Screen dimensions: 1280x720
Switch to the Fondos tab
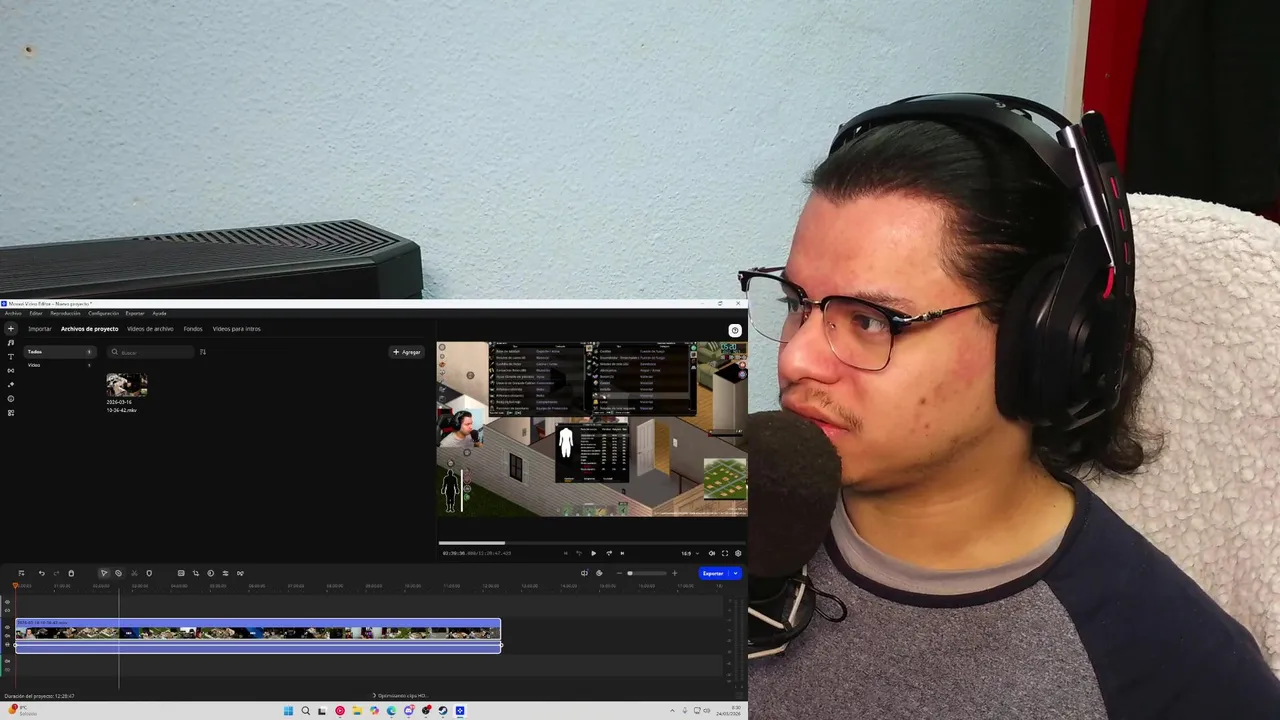tap(193, 328)
